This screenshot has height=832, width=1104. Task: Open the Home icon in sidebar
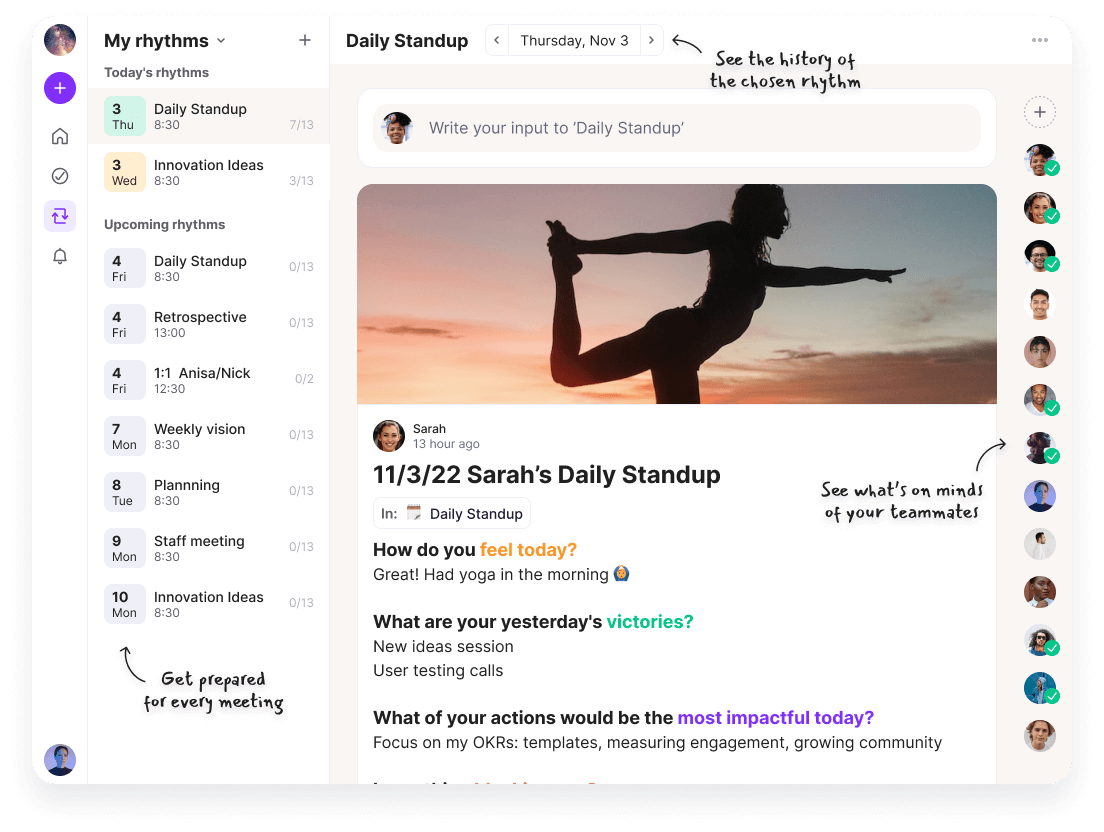tap(60, 136)
